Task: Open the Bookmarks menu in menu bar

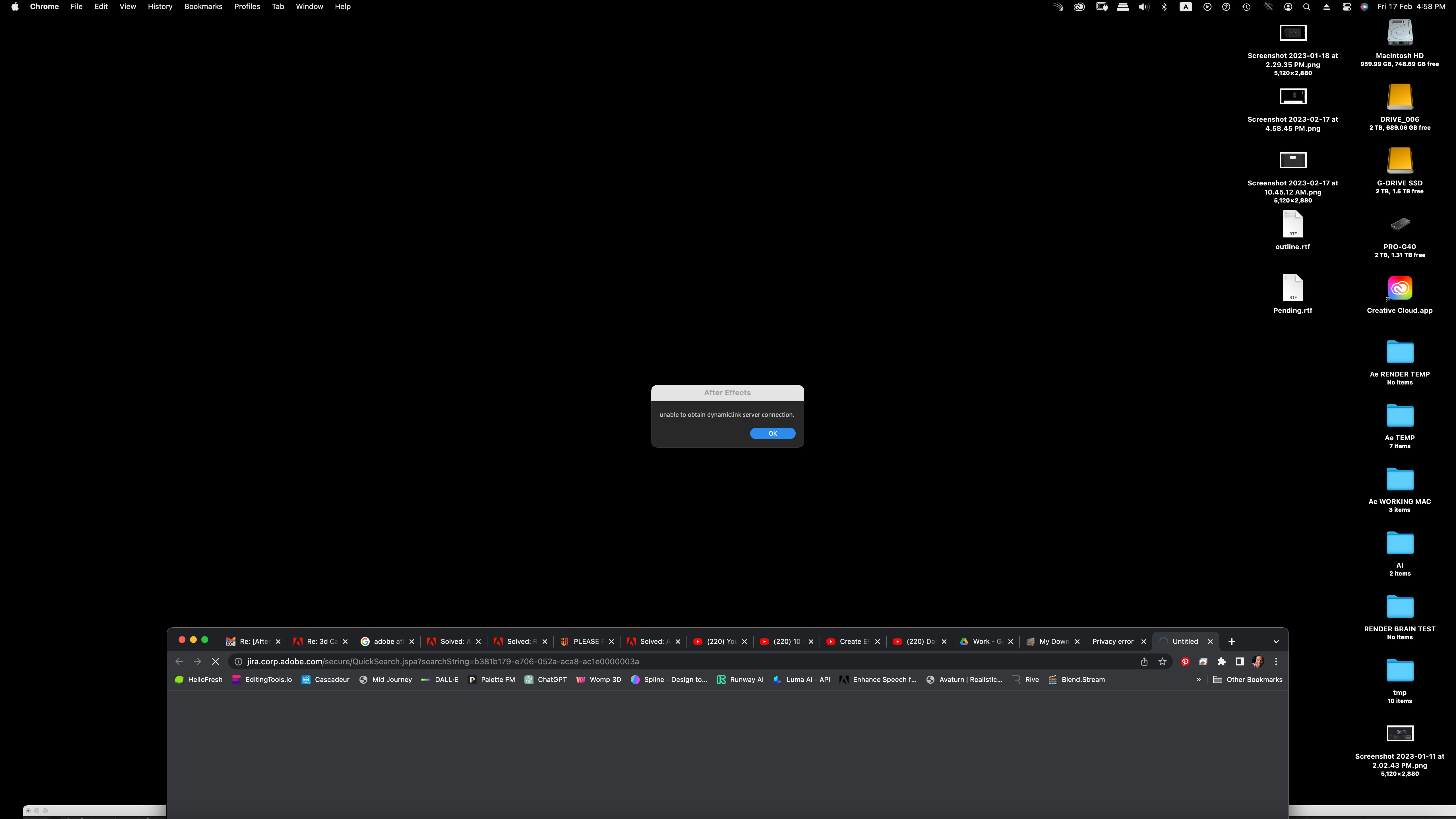Action: click(203, 7)
